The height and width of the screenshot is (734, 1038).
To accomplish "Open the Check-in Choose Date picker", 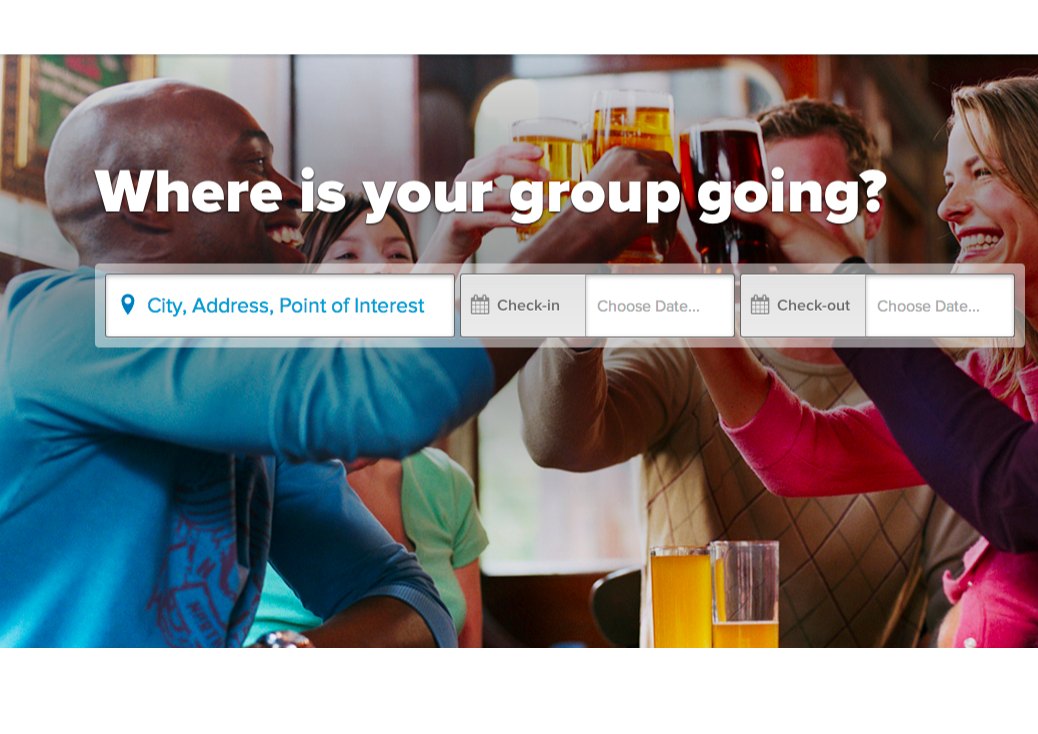I will pos(660,306).
